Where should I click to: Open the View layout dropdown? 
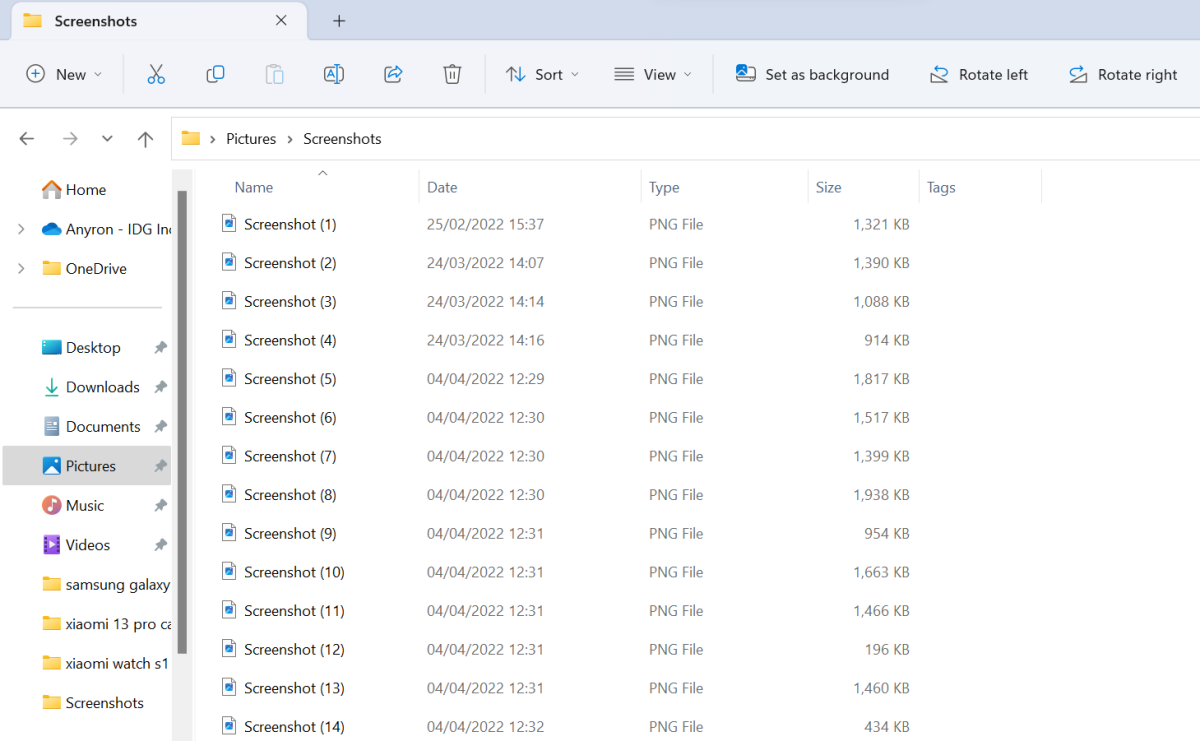click(653, 75)
